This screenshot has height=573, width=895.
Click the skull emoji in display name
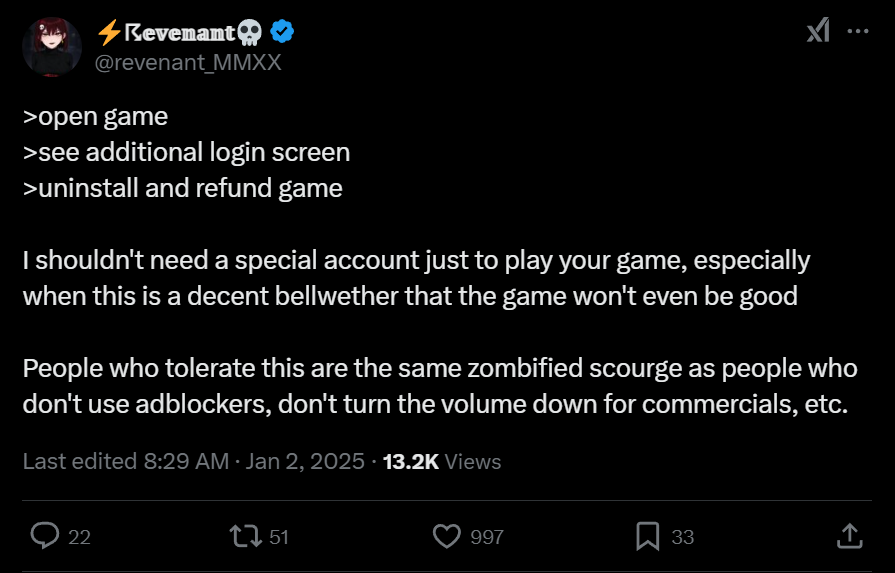point(250,33)
